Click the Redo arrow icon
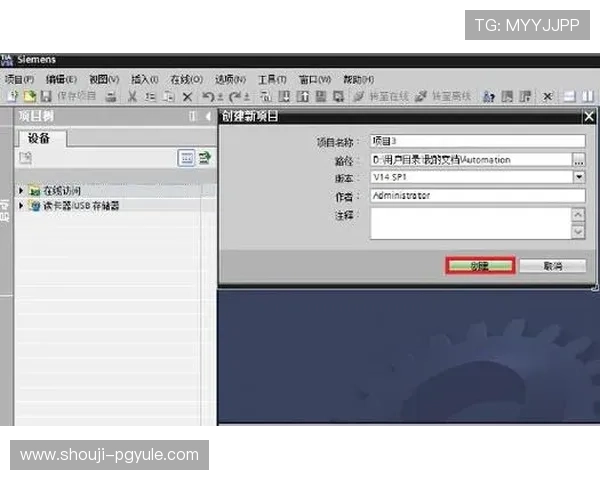This screenshot has width=600, height=480. [x=235, y=96]
